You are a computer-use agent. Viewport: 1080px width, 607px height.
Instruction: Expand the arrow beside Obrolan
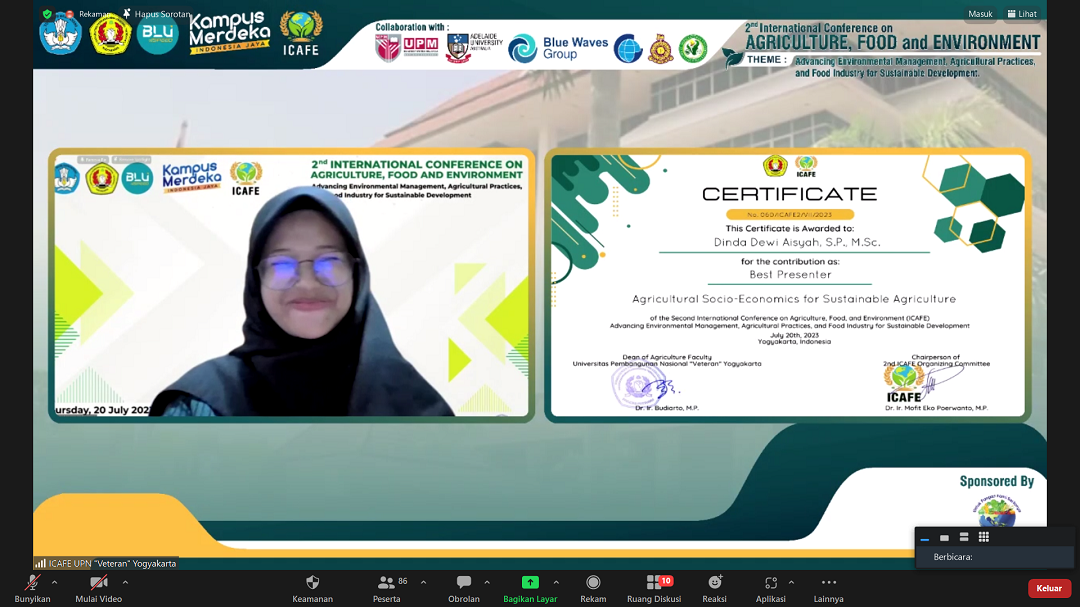[487, 583]
